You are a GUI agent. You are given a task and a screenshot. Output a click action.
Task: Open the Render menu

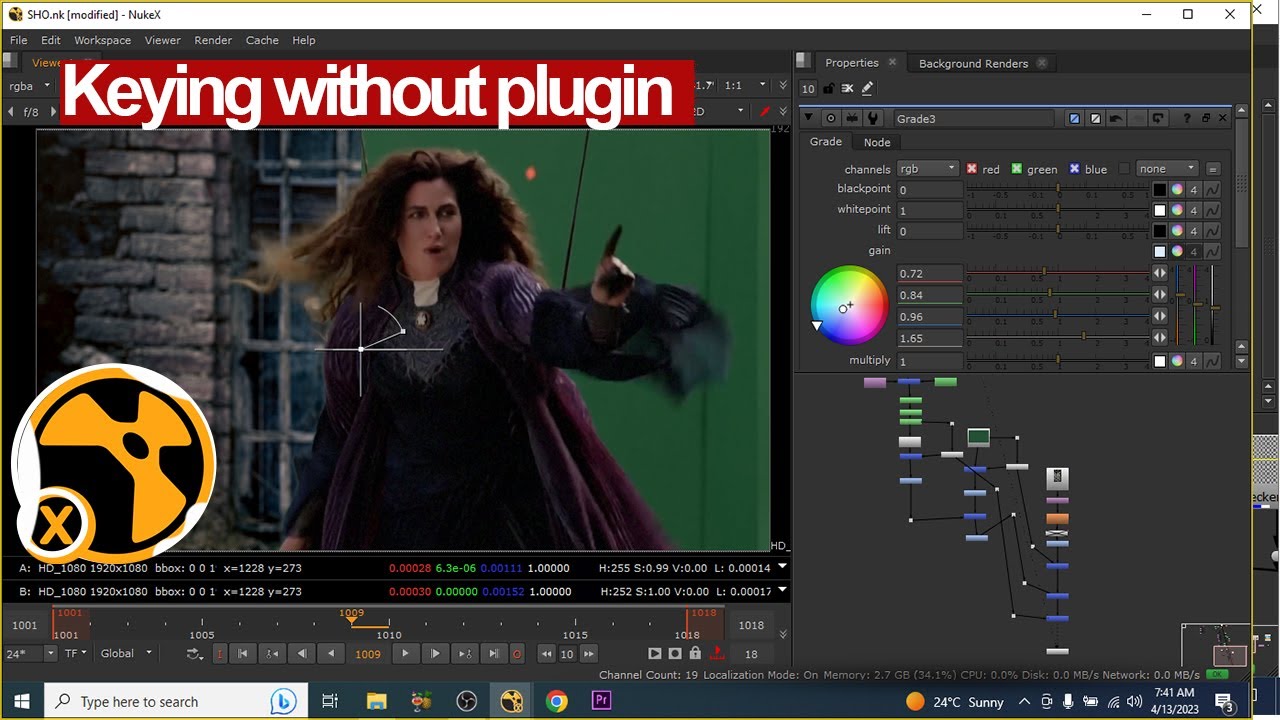tap(213, 40)
